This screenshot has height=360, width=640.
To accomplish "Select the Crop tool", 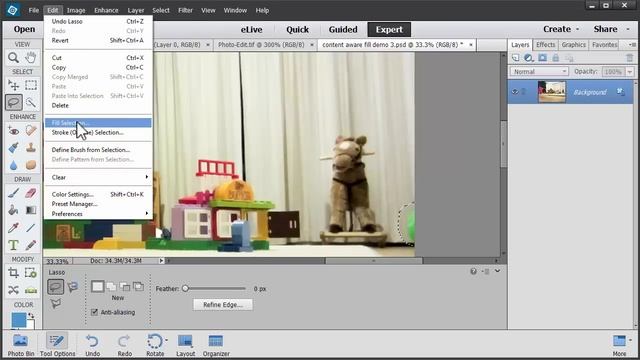I will pos(13,273).
